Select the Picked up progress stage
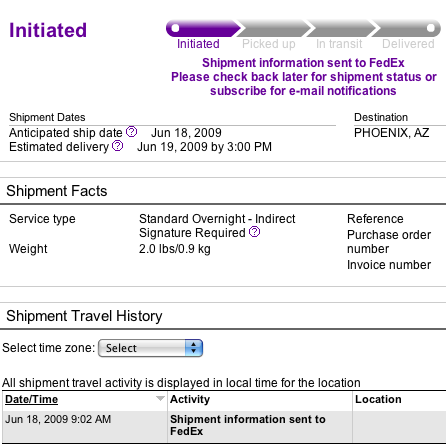This screenshot has height=444, width=446. tap(269, 44)
